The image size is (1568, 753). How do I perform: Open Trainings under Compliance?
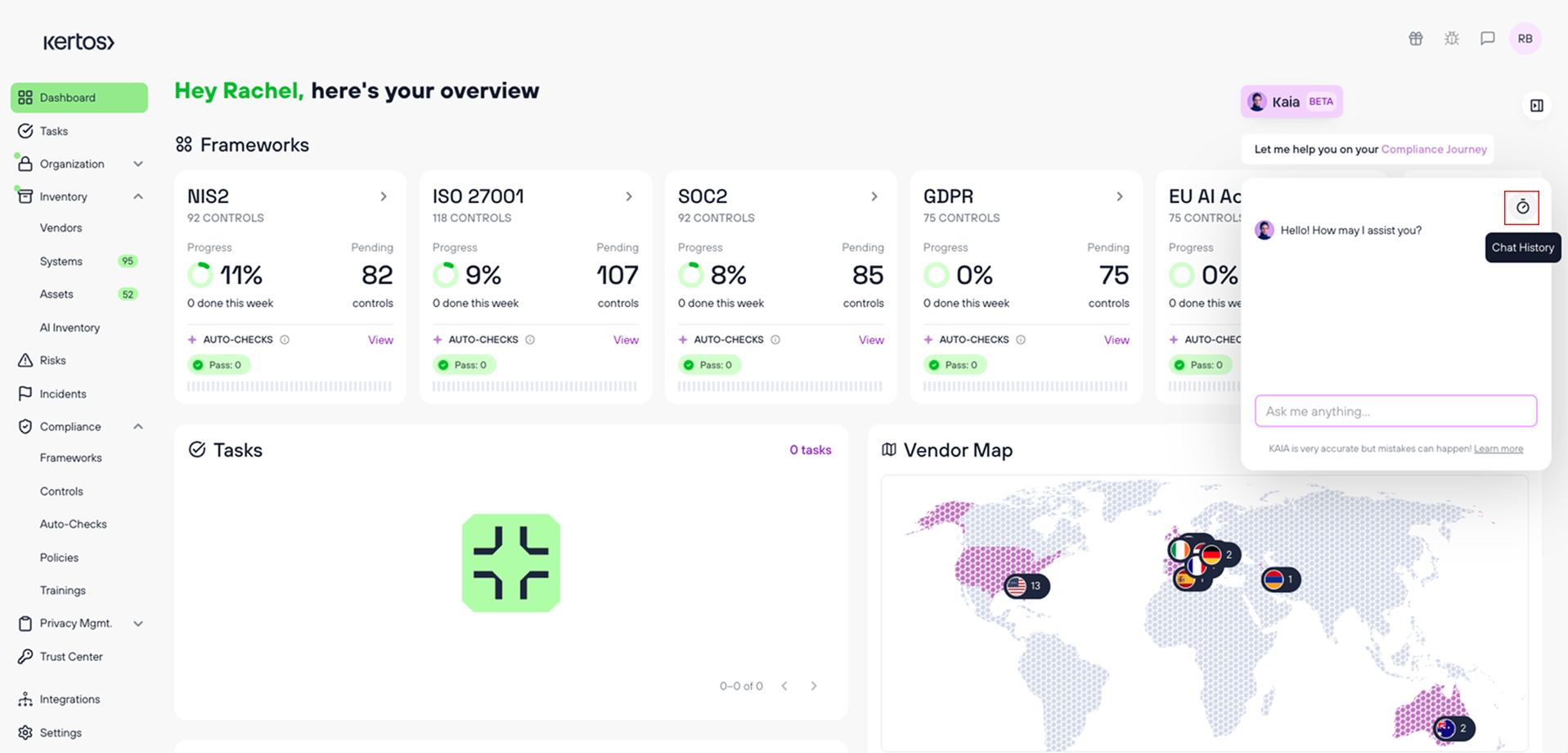63,590
